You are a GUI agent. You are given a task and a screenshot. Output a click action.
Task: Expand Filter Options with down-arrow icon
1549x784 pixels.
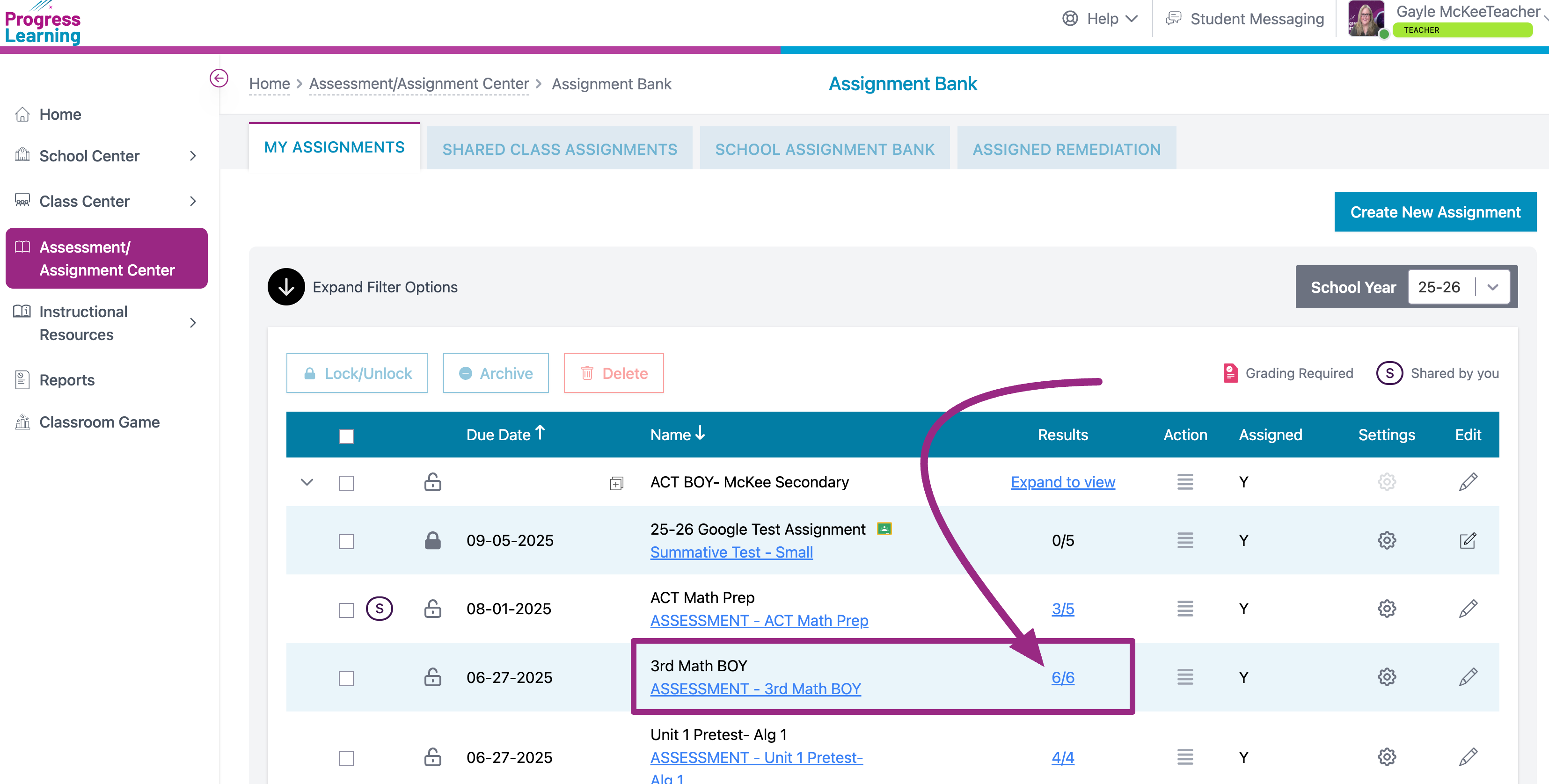coord(286,287)
